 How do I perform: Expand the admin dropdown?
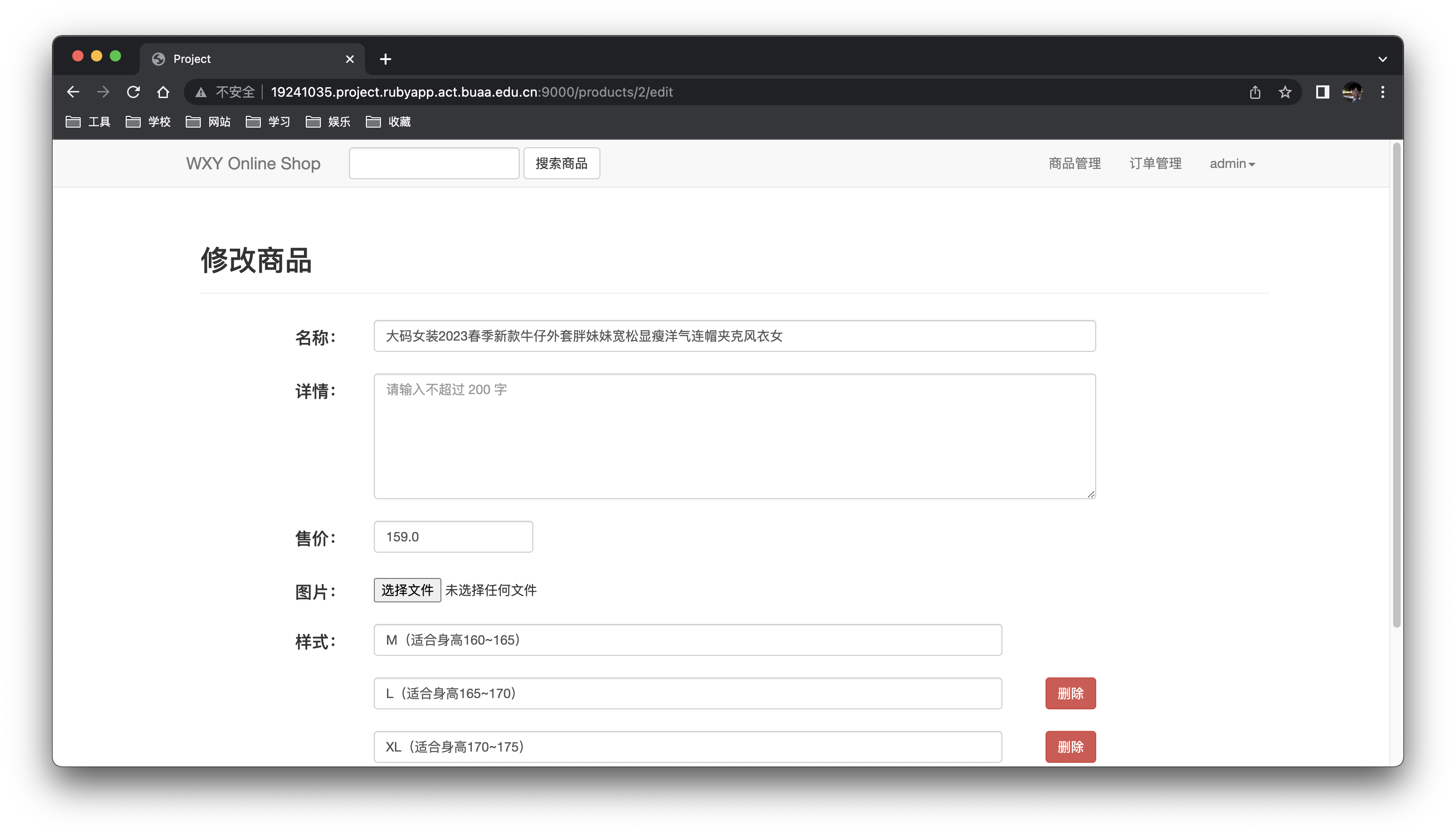pyautogui.click(x=1232, y=164)
